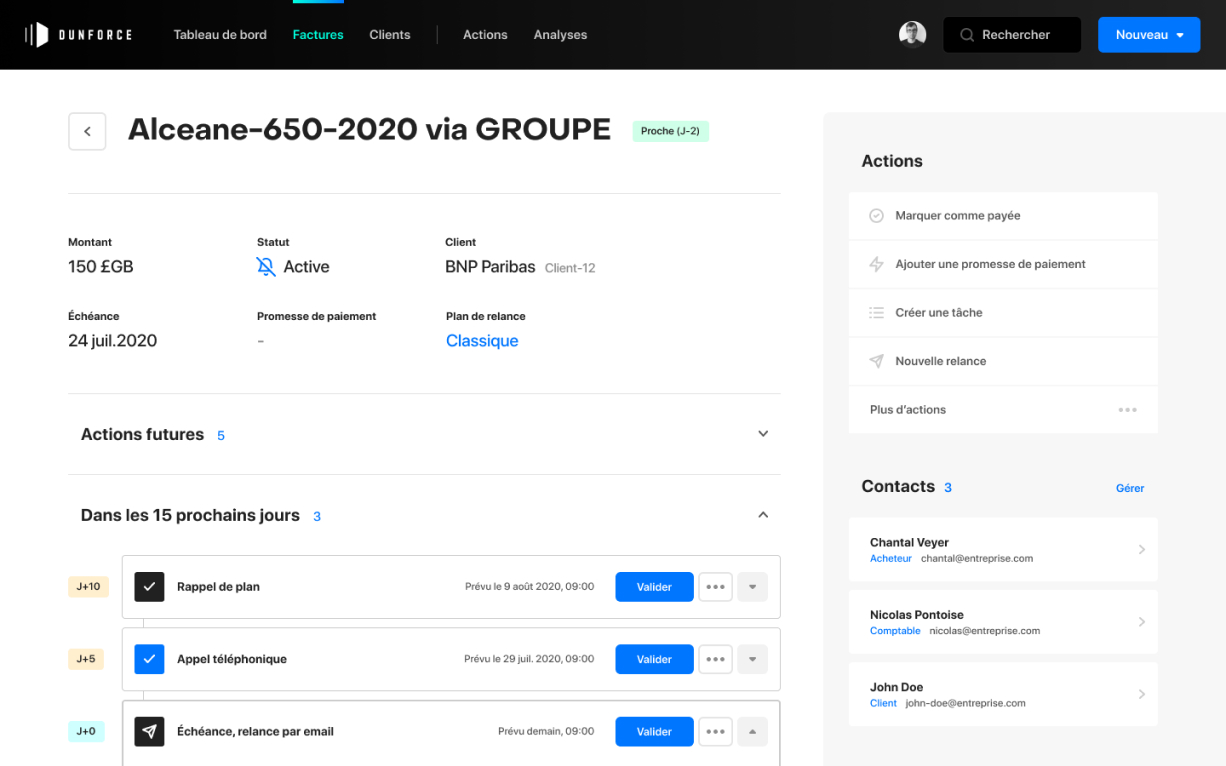Image resolution: width=1226 pixels, height=766 pixels.
Task: Click 'Prévu demain, 09:00' schedule text
Action: (546, 731)
